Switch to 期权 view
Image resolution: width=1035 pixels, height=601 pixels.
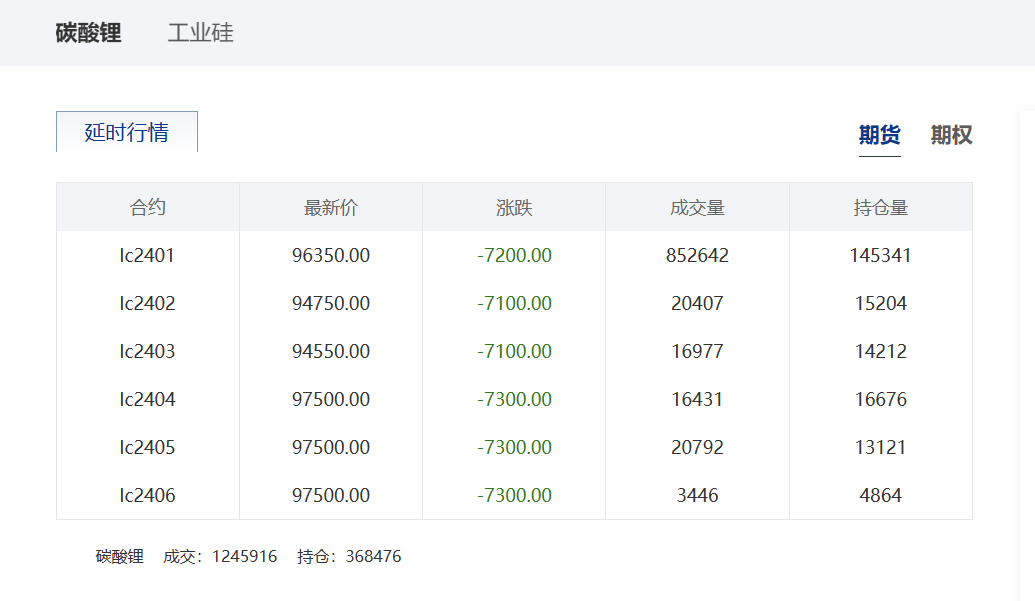click(x=951, y=135)
